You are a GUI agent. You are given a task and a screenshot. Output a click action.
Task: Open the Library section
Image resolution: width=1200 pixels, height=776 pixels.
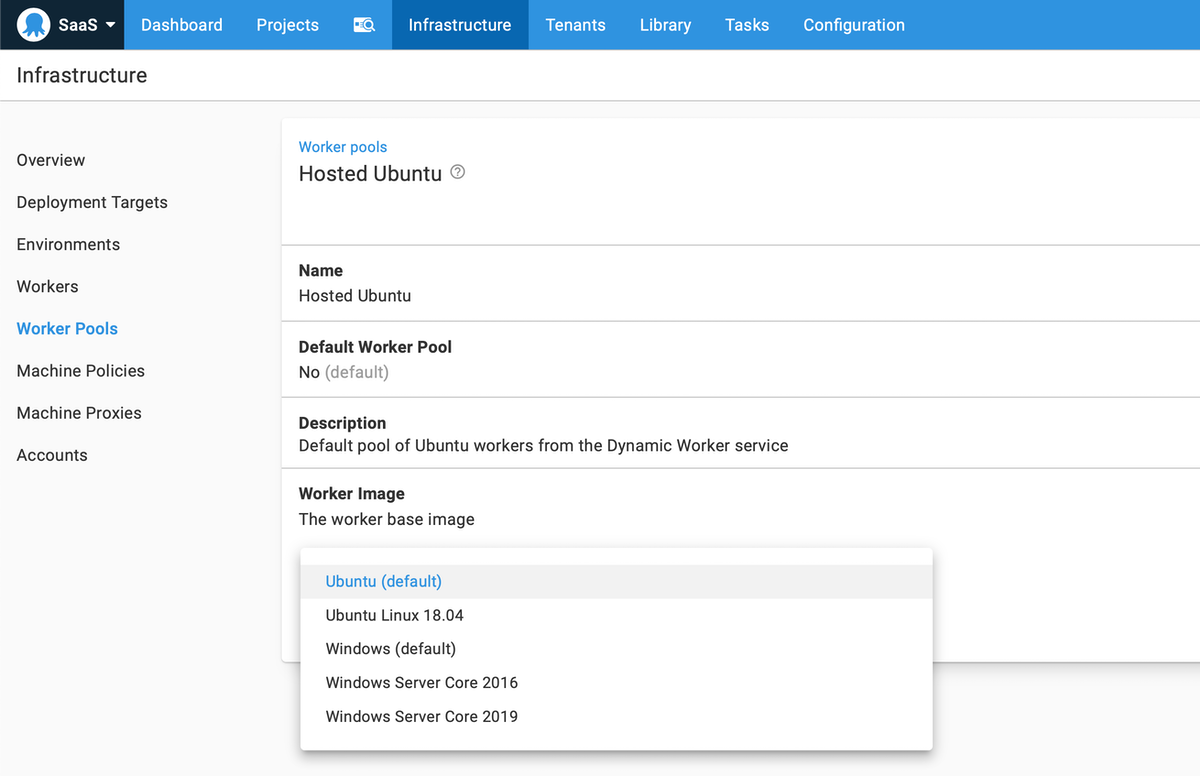pyautogui.click(x=665, y=24)
